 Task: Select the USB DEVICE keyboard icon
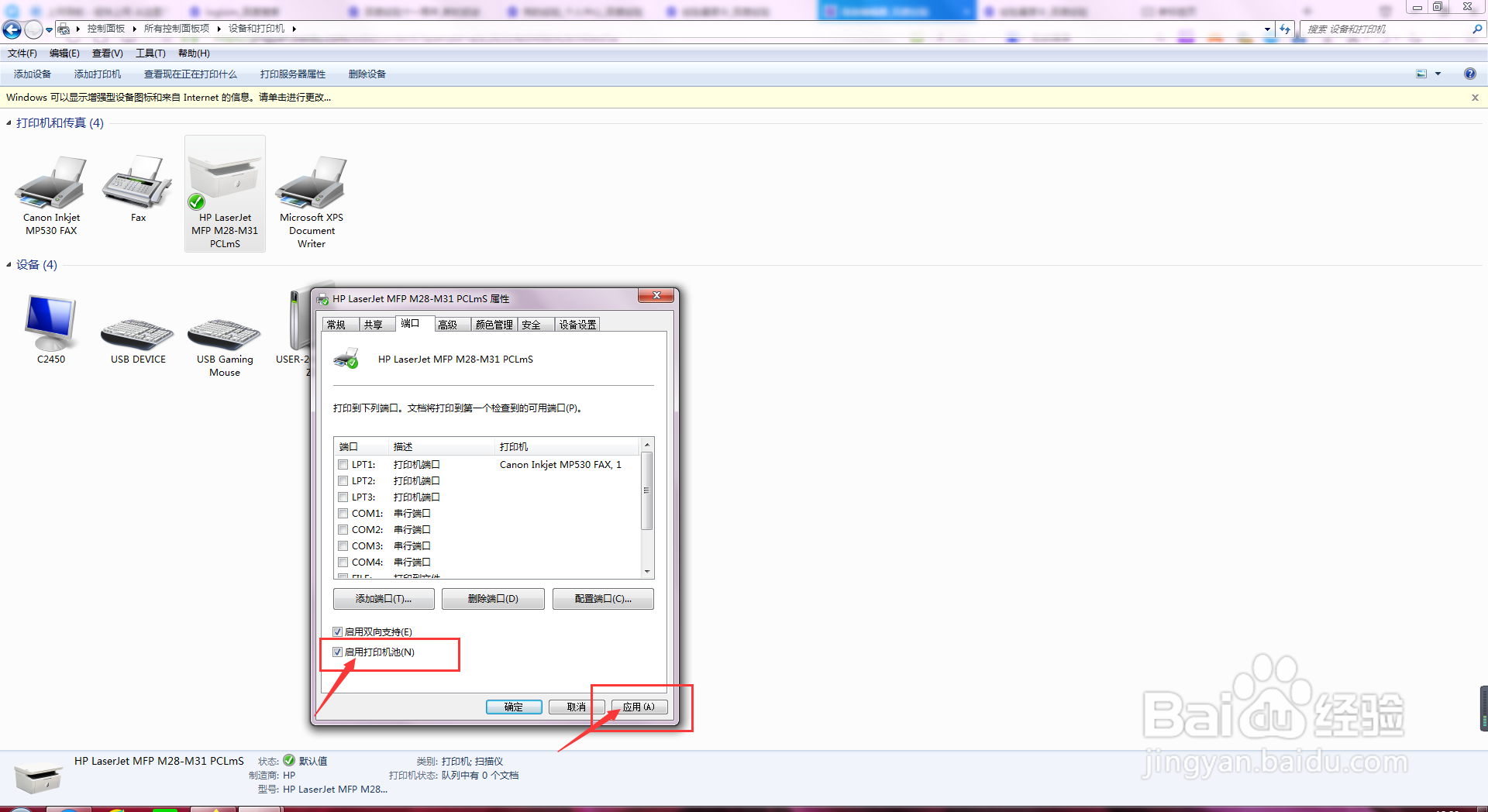[x=138, y=334]
